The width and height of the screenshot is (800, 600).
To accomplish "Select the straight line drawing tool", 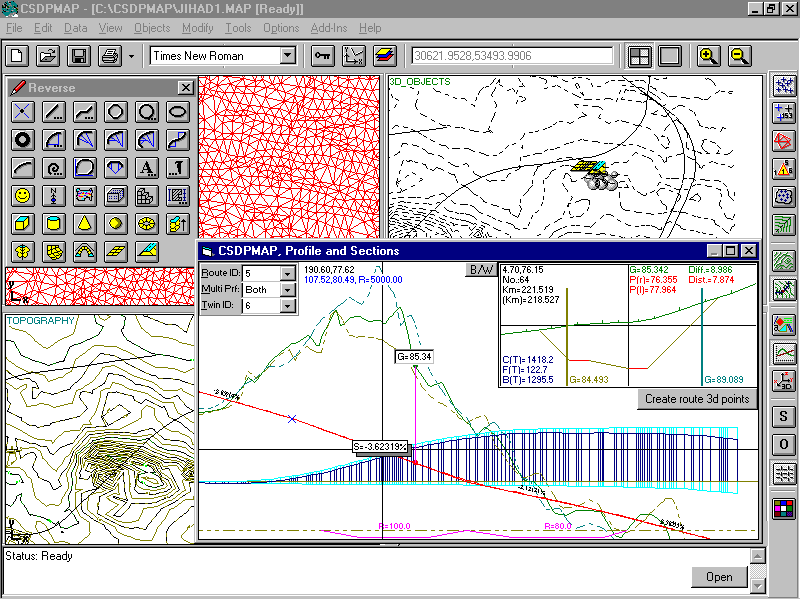I will point(54,112).
